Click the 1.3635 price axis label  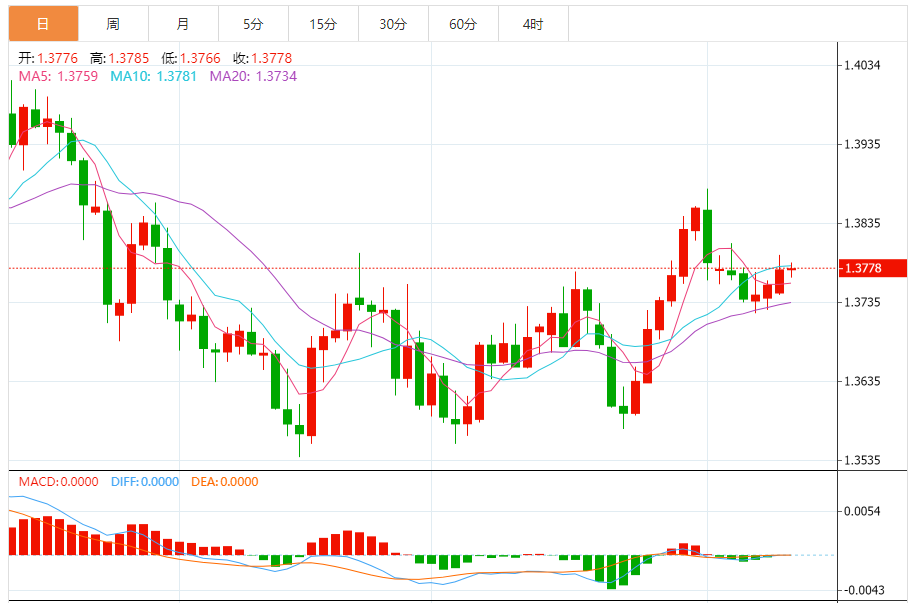pos(862,381)
